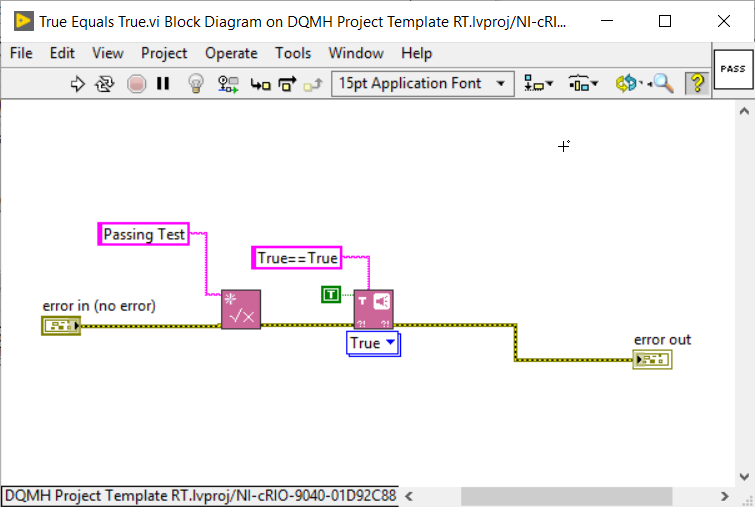Select the error out terminal
This screenshot has width=755, height=507.
[652, 359]
